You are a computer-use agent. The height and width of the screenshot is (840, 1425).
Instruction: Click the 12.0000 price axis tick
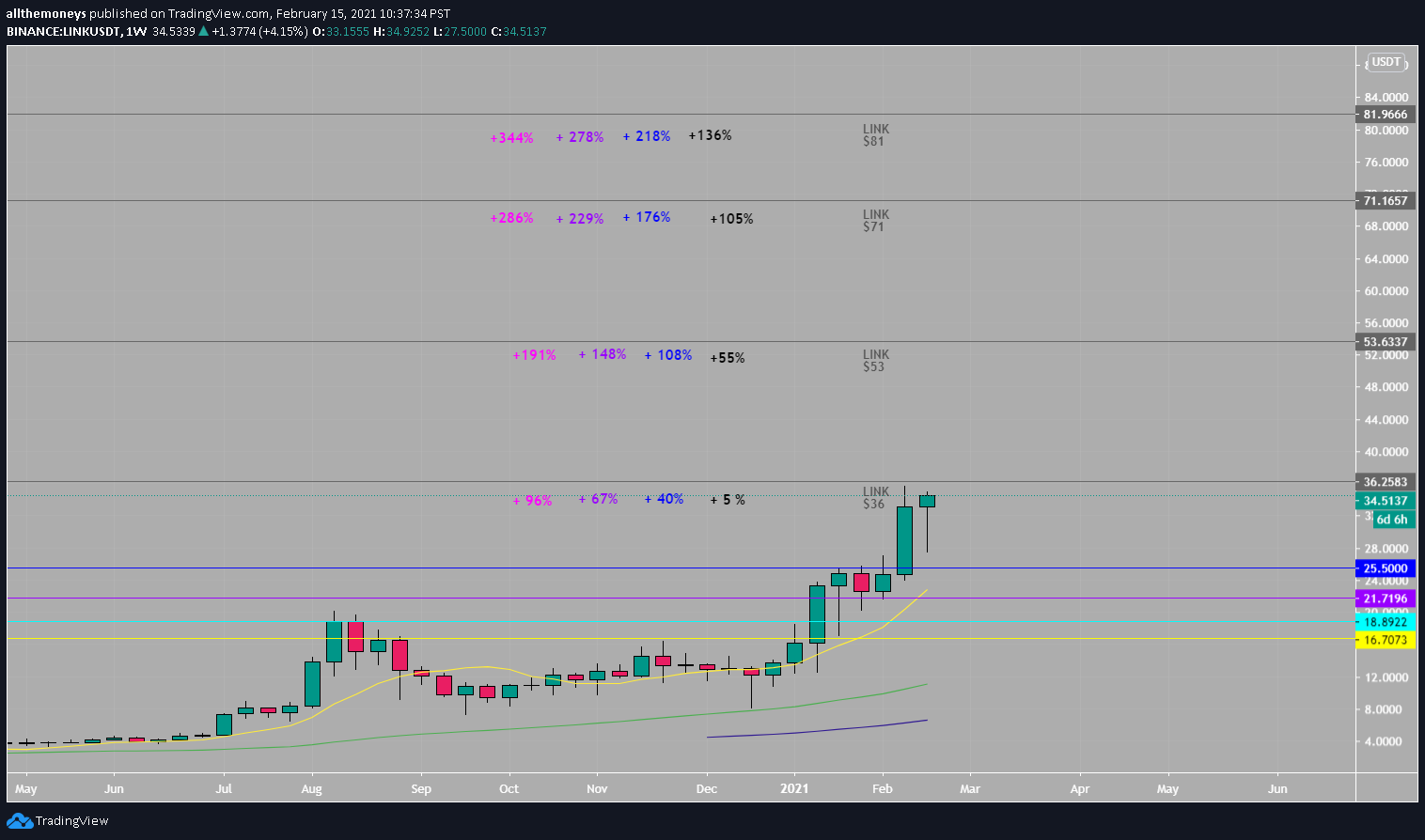(1386, 677)
